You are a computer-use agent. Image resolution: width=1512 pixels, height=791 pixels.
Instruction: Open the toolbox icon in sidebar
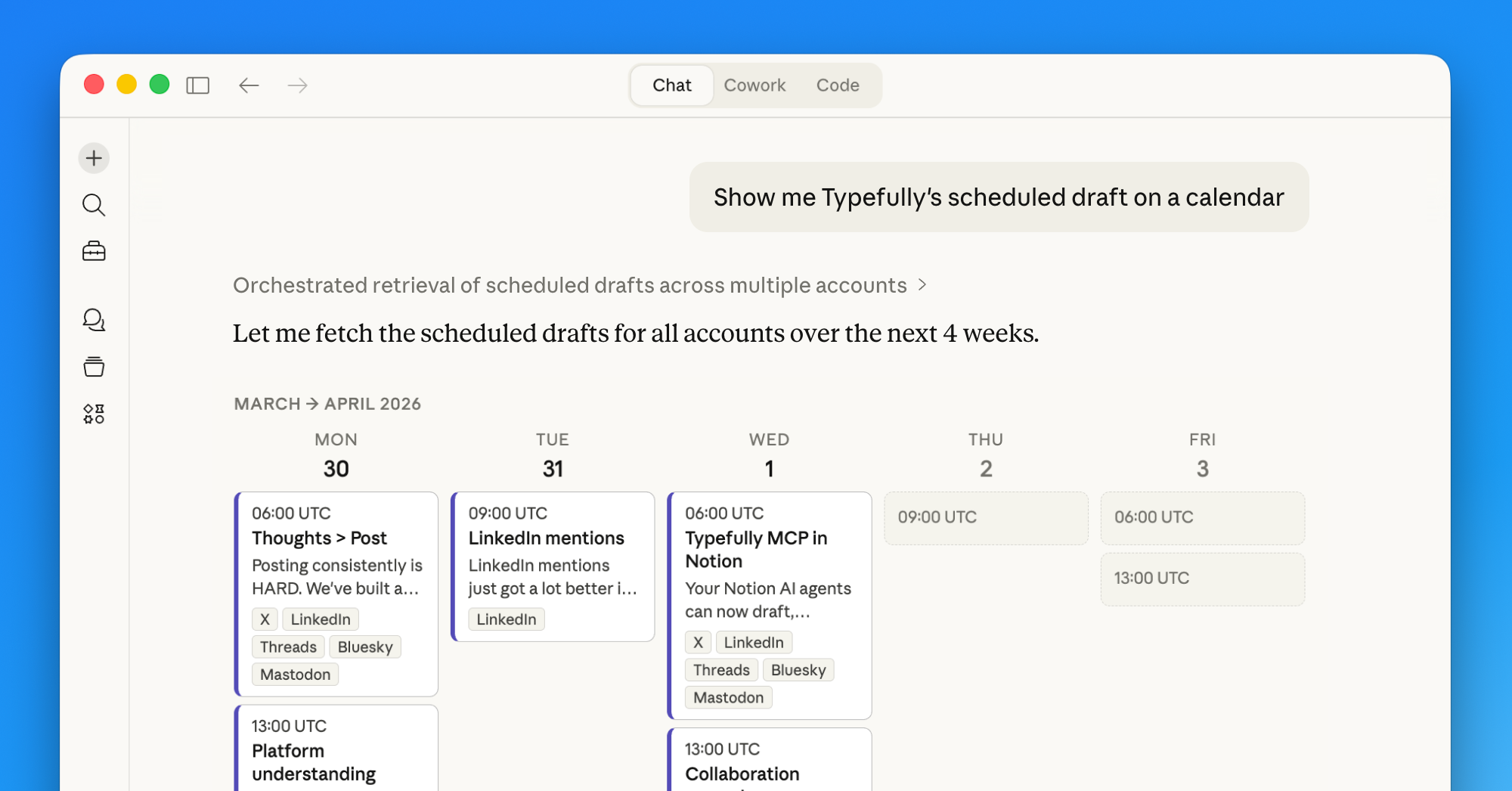pos(94,251)
